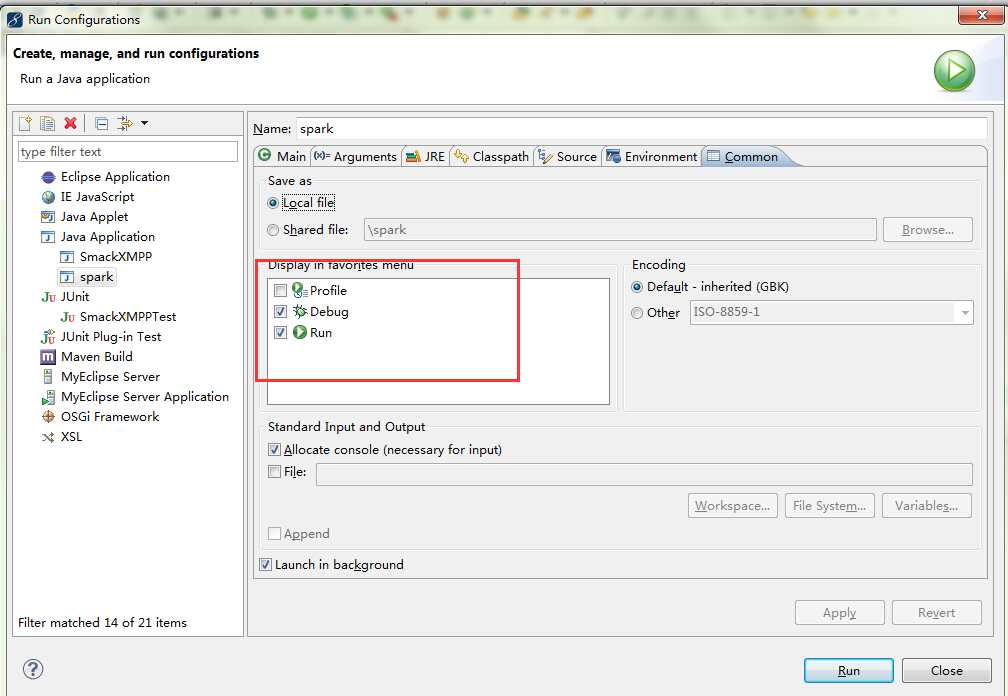Close the window with the red X
The image size is (1008, 696).
(981, 15)
